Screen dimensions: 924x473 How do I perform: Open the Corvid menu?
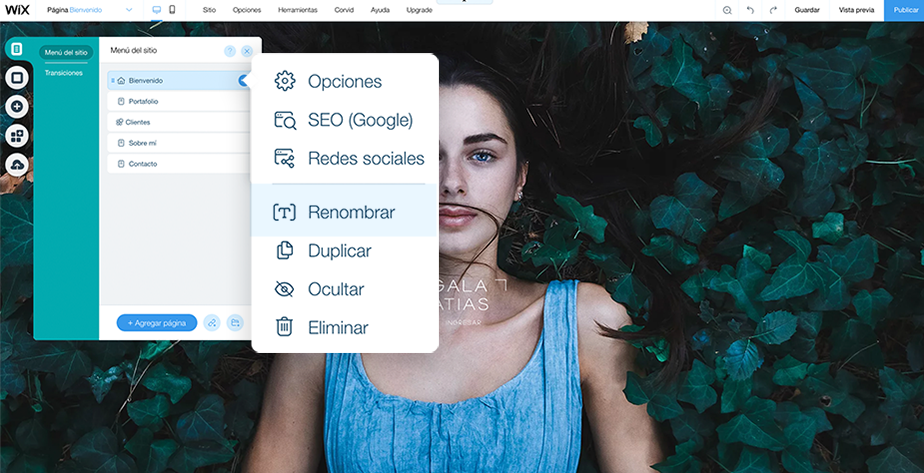(344, 10)
